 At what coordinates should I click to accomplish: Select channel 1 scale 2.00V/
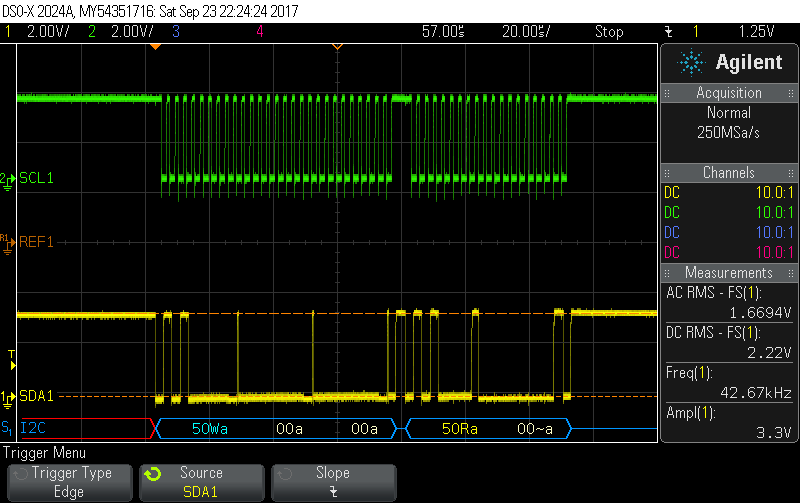(48, 32)
